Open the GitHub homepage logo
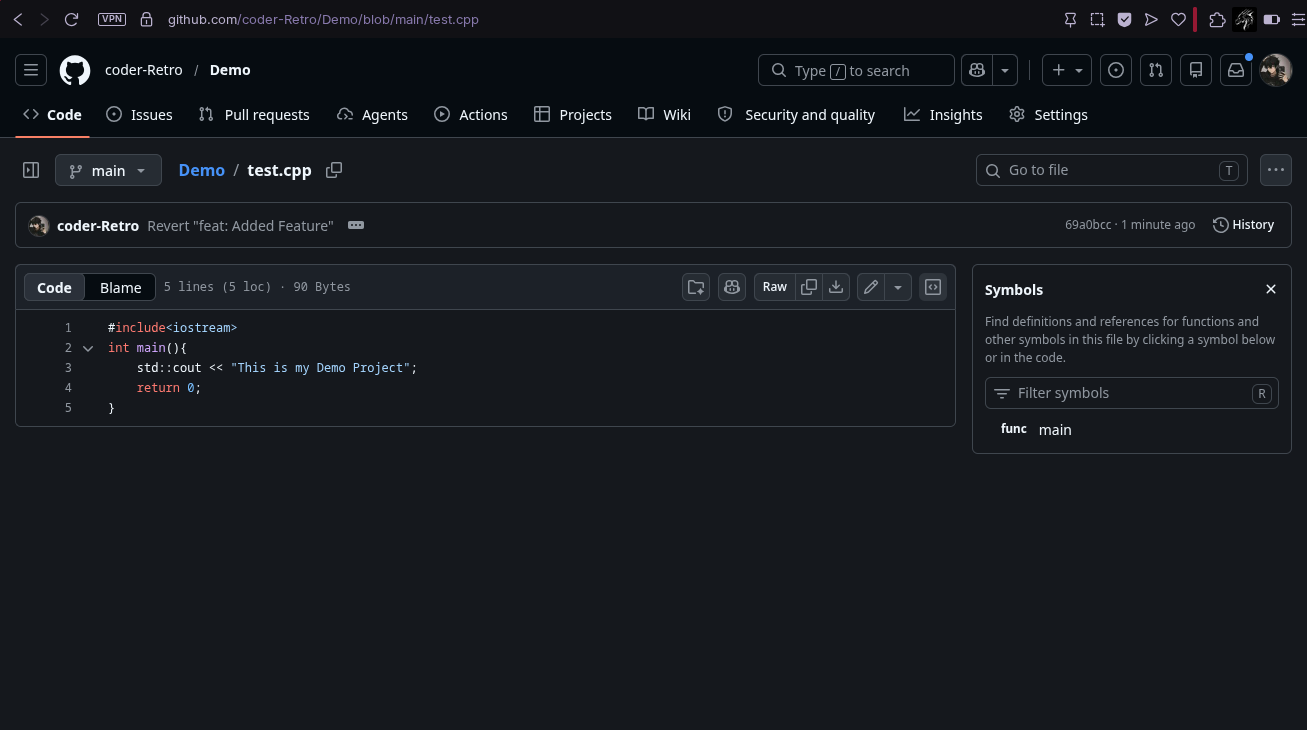1307x730 pixels. (x=75, y=70)
